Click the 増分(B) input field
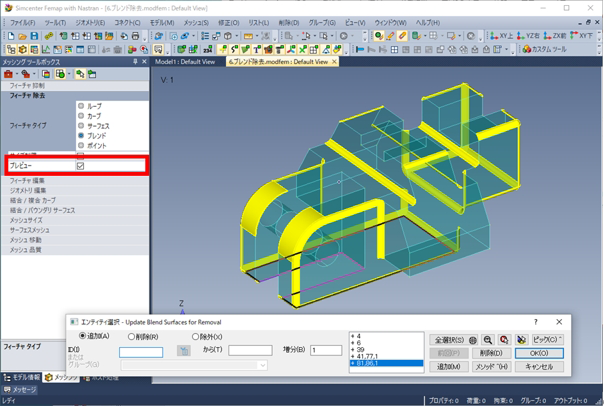 (x=326, y=350)
